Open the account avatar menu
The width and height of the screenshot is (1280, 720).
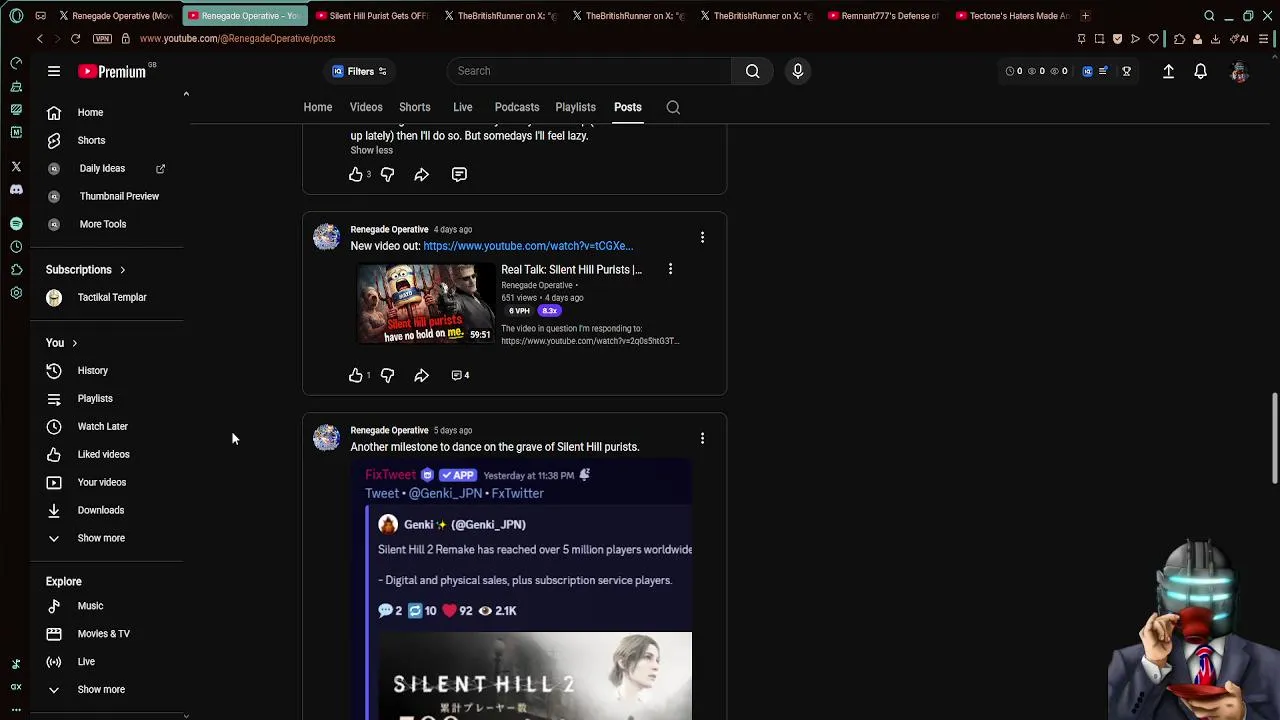(1239, 71)
